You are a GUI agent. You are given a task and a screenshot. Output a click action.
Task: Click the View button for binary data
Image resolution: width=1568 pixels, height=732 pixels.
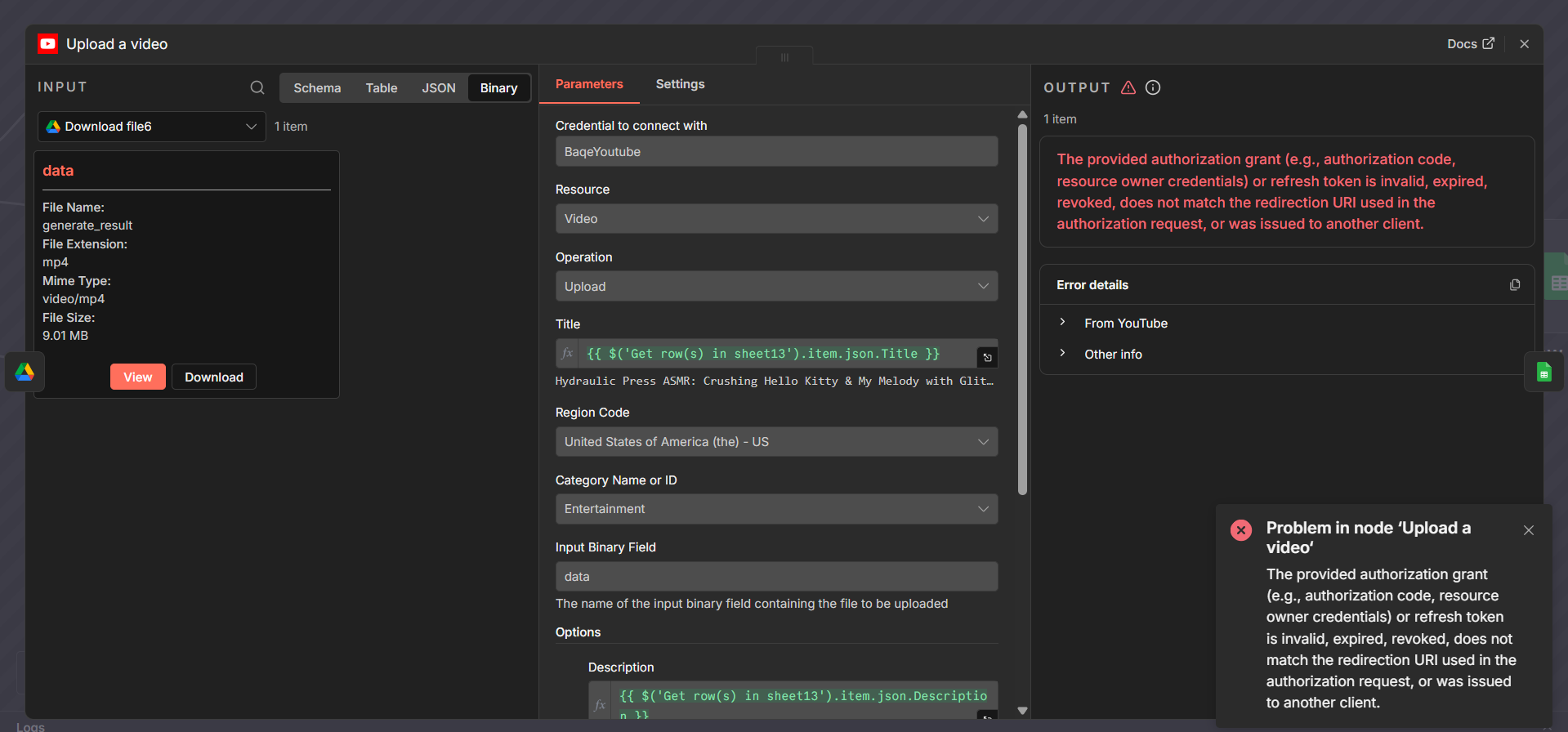pyautogui.click(x=137, y=377)
